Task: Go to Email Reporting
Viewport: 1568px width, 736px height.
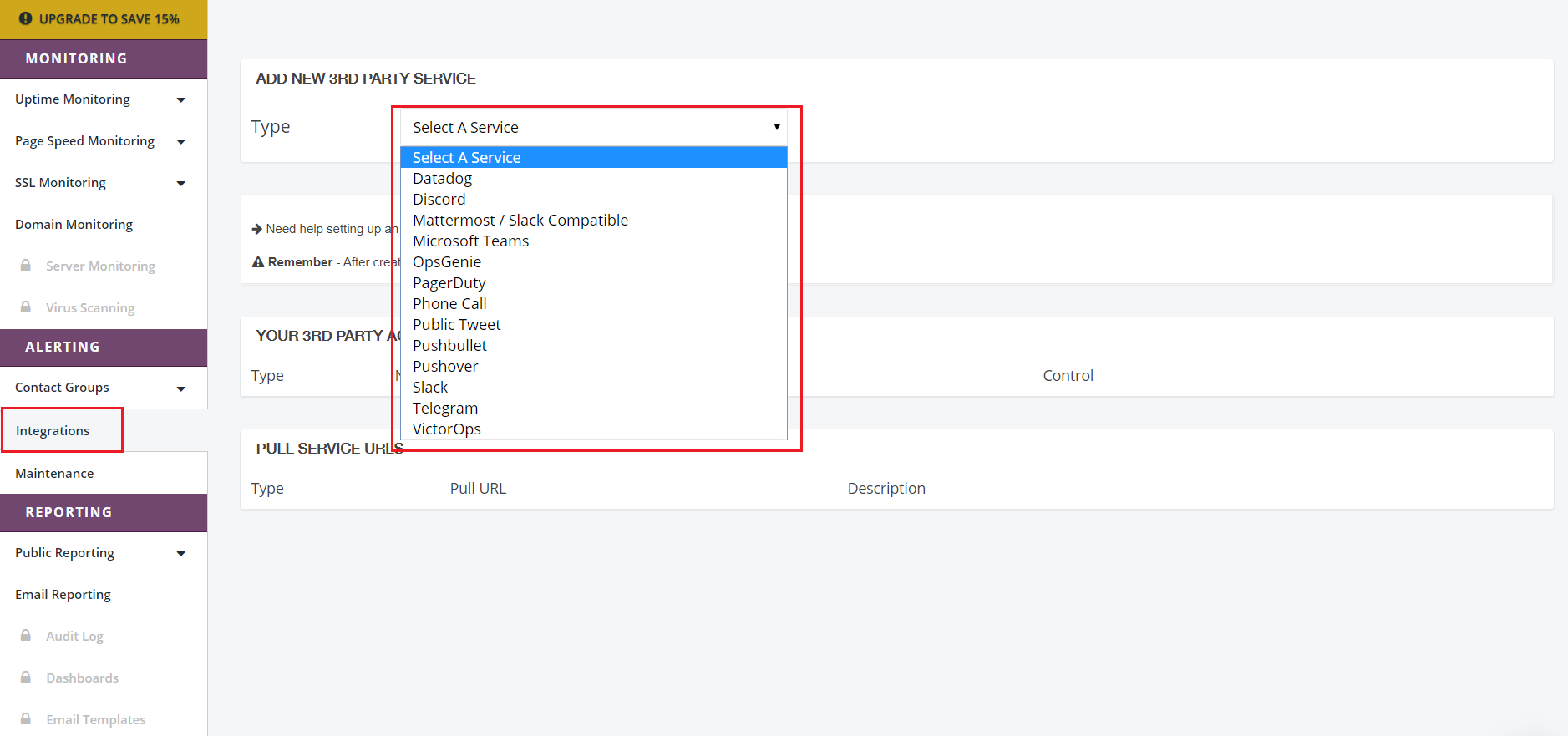Action: click(x=63, y=595)
